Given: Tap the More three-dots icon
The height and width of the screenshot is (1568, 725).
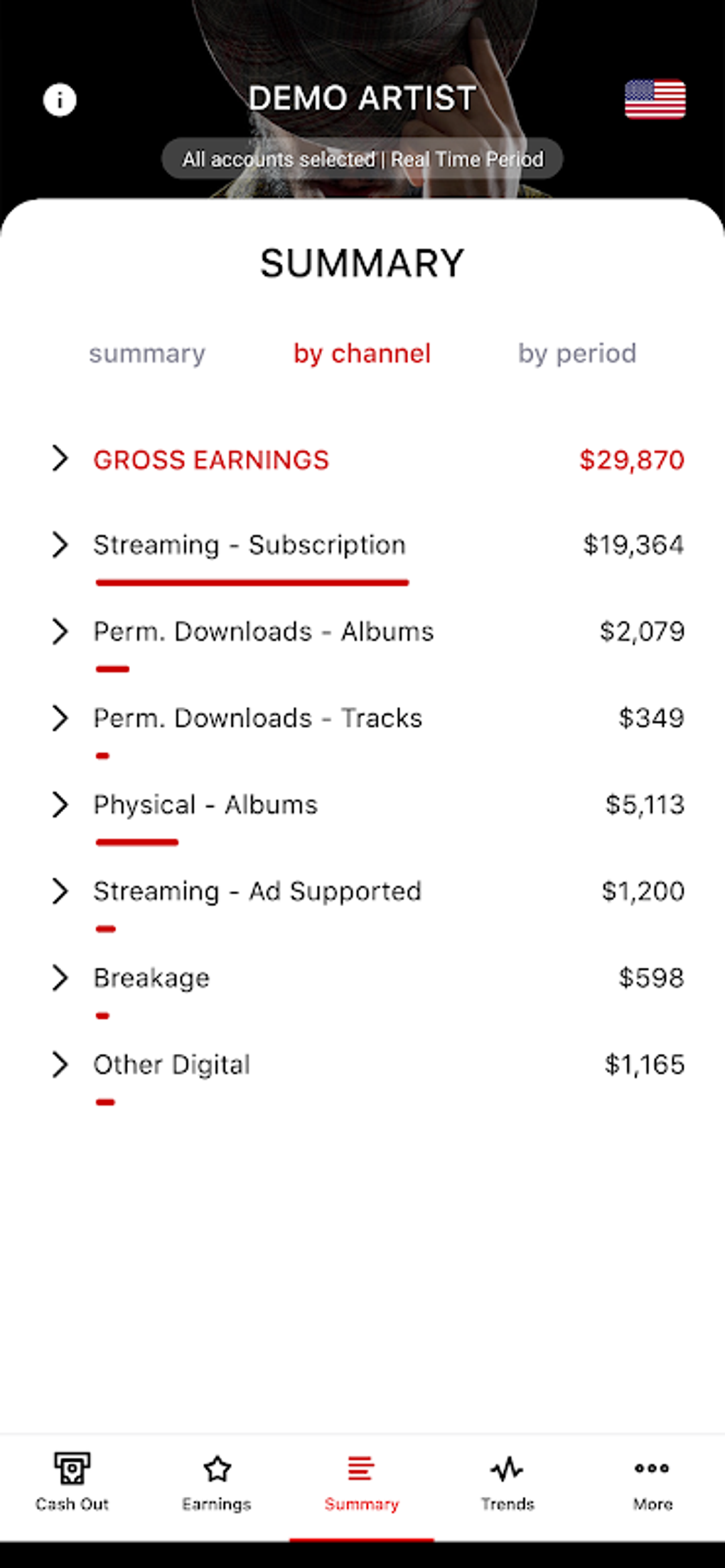Looking at the screenshot, I should (652, 1469).
